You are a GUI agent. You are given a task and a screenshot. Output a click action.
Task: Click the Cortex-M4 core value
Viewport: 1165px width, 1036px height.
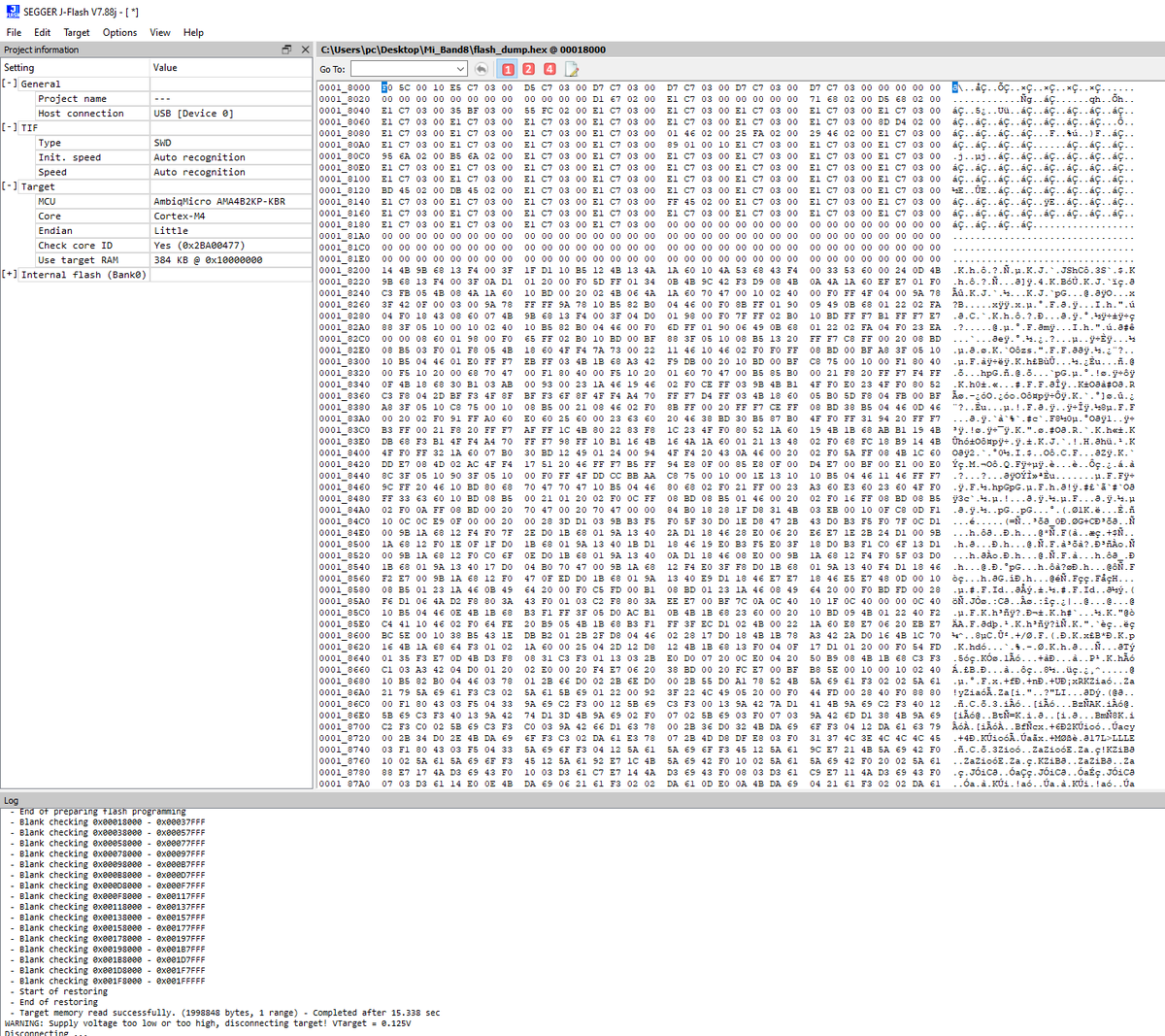click(179, 217)
